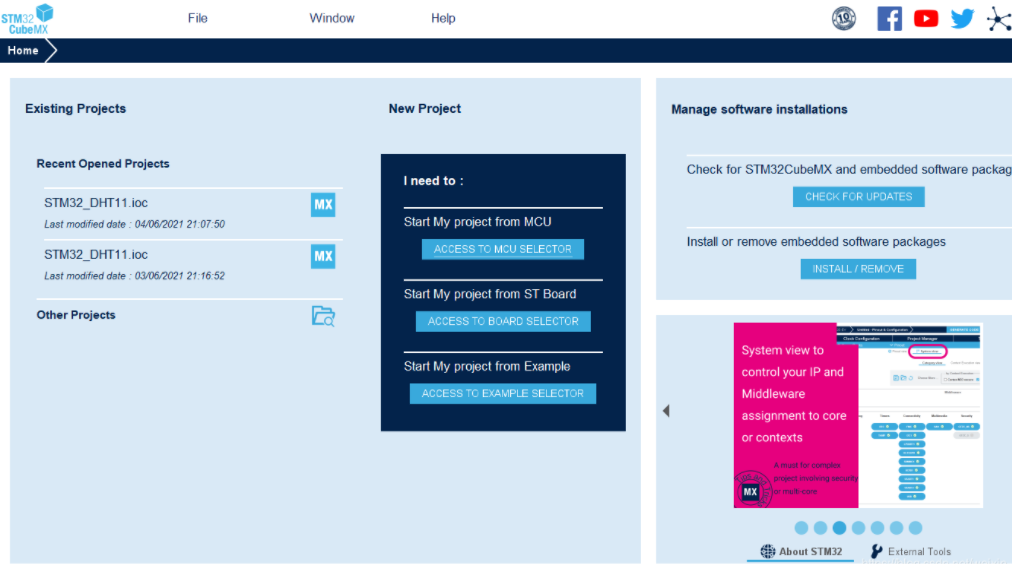Go to previous carousel slide arrow
1012x564 pixels.
click(667, 411)
